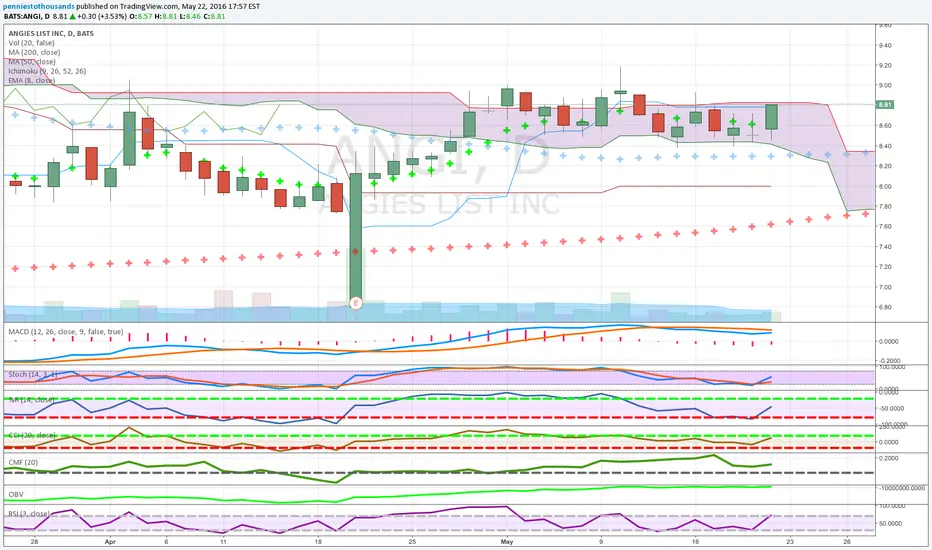The height and width of the screenshot is (550, 932).
Task: Click the 7.20 price axis label
Action: coord(884,267)
